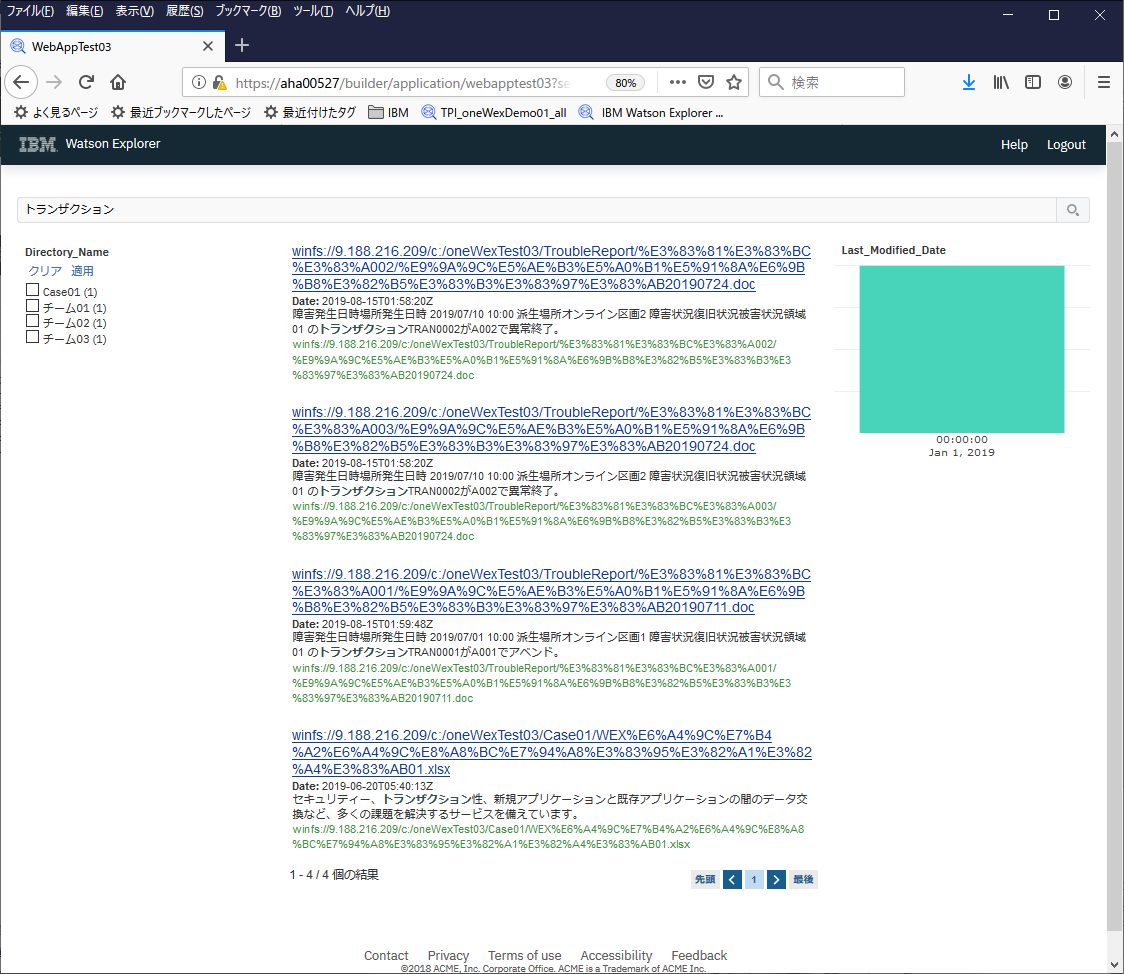
Task: Open the hamburger application menu
Action: [x=1104, y=82]
